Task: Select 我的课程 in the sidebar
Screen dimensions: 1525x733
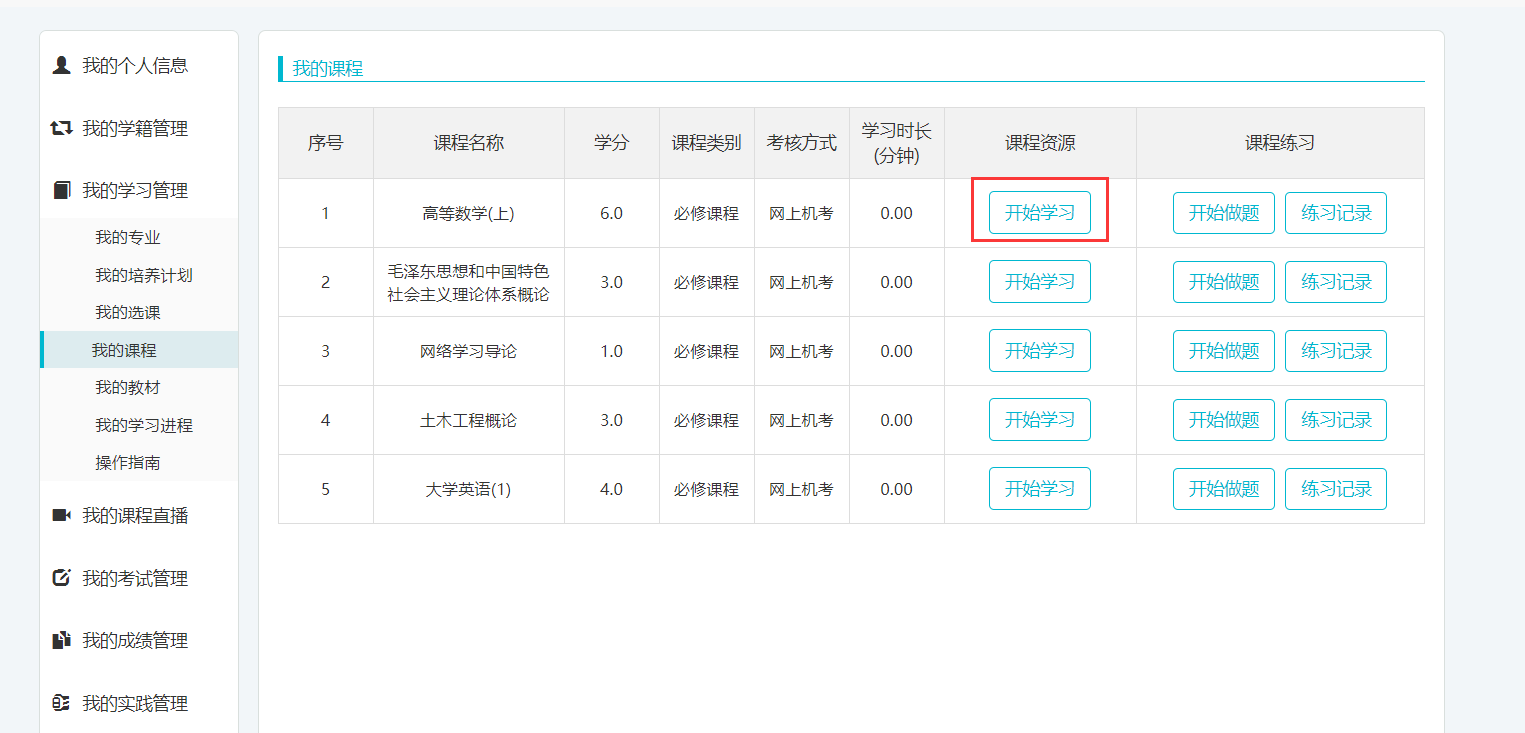Action: coord(139,350)
